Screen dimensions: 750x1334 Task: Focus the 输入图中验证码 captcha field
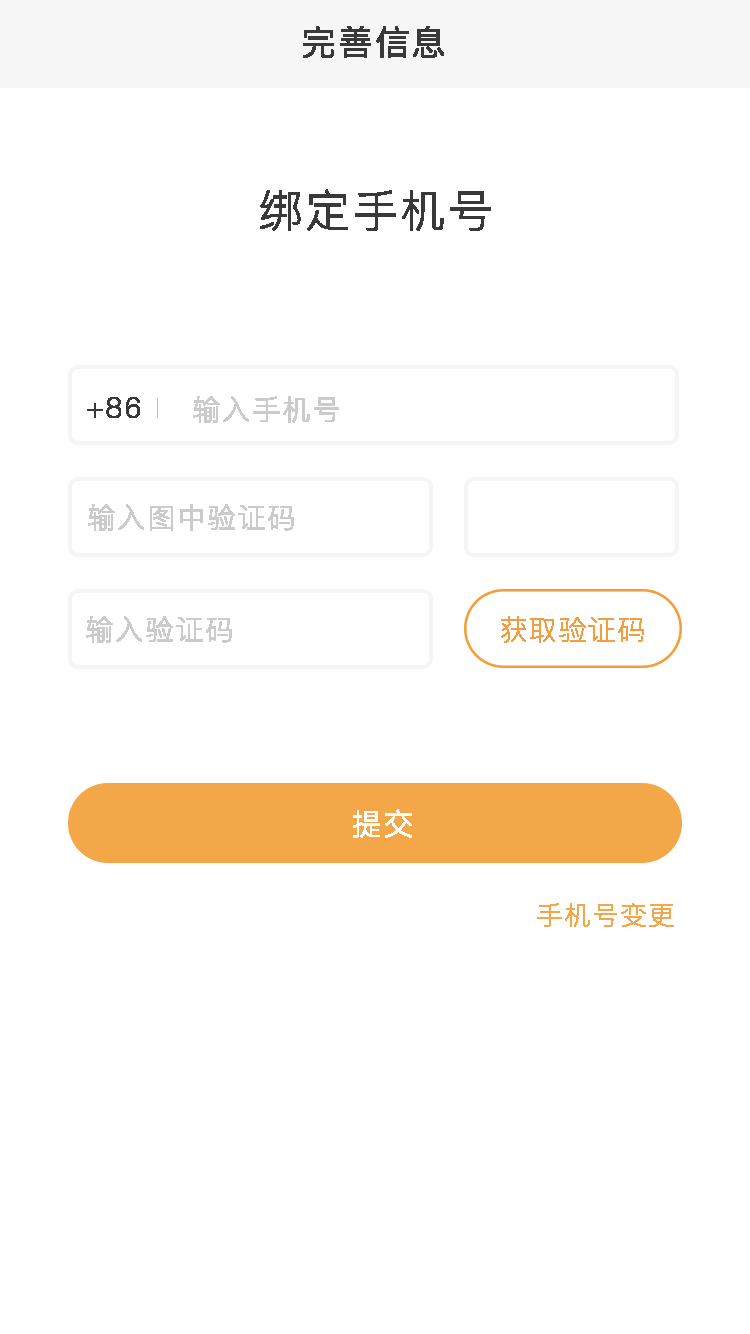tap(250, 517)
